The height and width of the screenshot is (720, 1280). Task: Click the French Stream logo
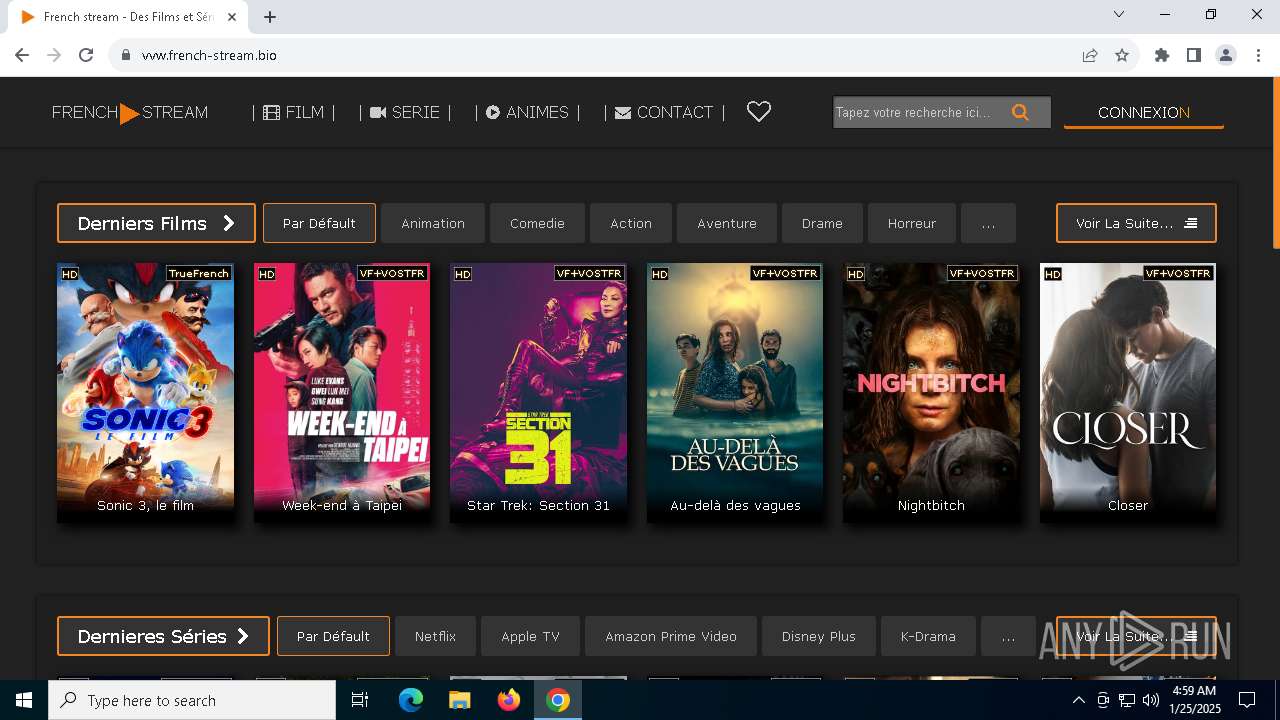tap(130, 113)
